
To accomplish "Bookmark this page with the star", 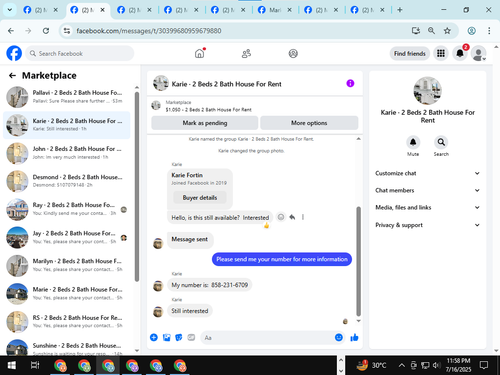I will [x=447, y=31].
